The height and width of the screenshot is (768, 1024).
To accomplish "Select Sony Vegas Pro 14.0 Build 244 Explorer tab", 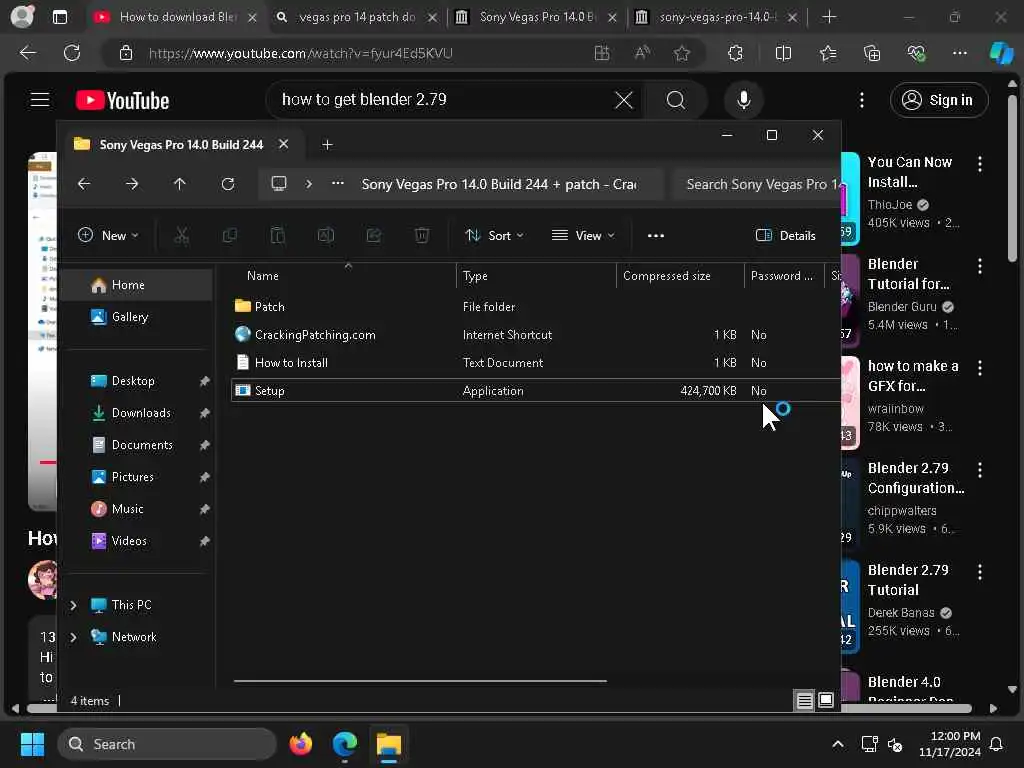I will pyautogui.click(x=181, y=144).
